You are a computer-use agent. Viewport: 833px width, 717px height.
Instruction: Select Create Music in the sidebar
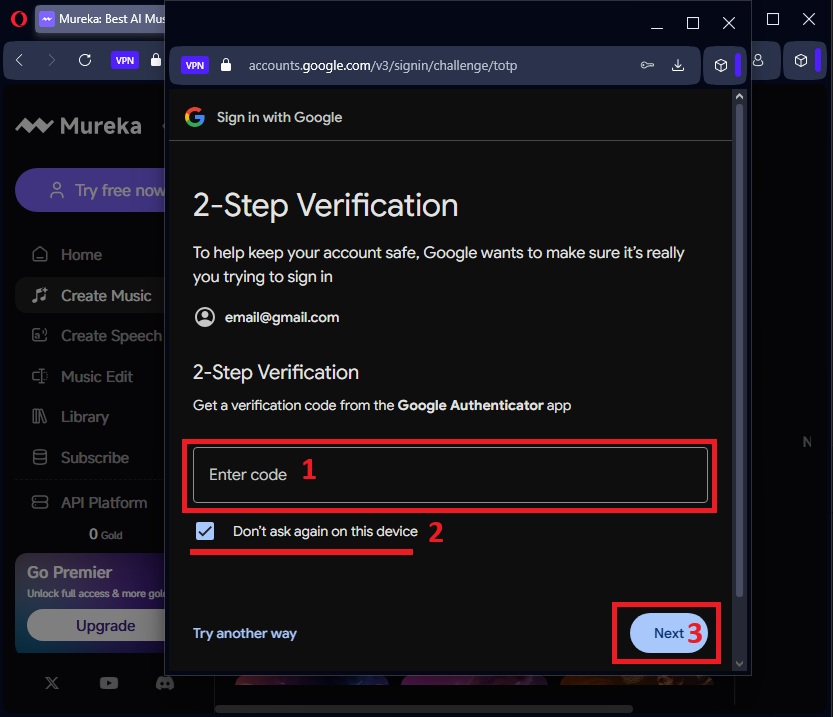(105, 295)
